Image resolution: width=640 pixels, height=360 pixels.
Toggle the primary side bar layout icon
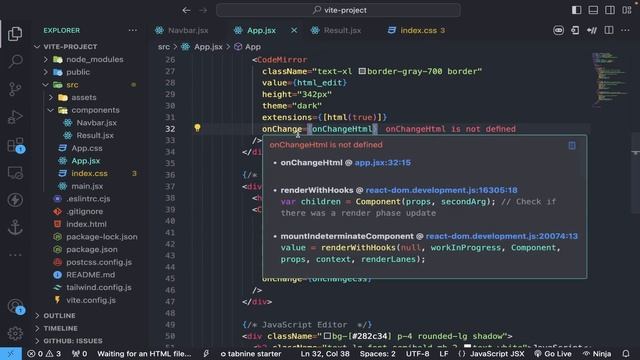[x=576, y=10]
